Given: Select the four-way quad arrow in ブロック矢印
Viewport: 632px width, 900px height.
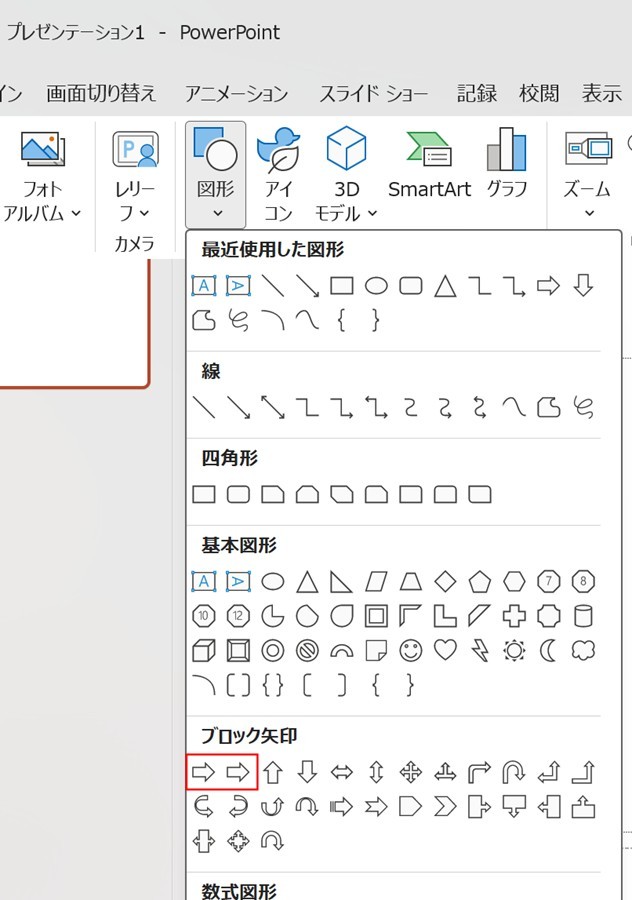Looking at the screenshot, I should 410,772.
